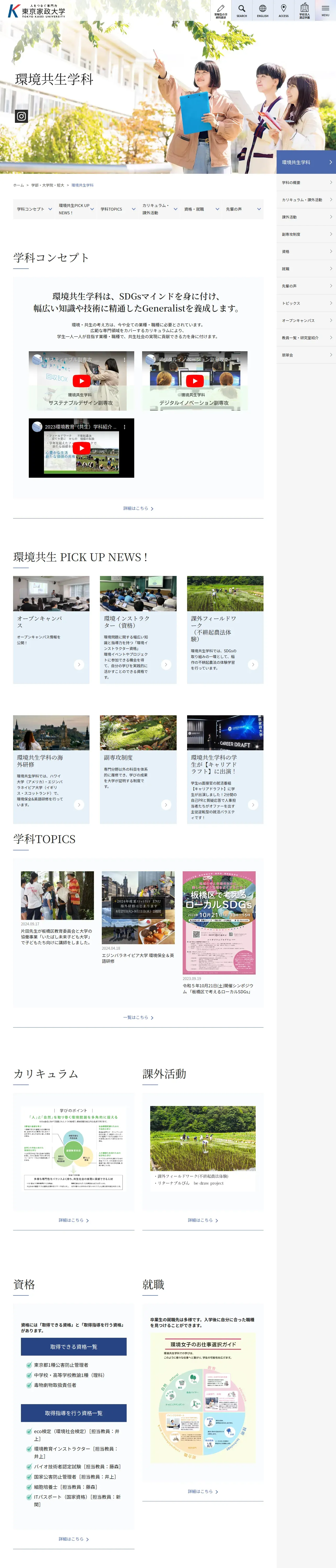Screen dimensions: 336x1568
Task: Click the arrow icon on the オープンキャンパス card
Action: tap(79, 665)
